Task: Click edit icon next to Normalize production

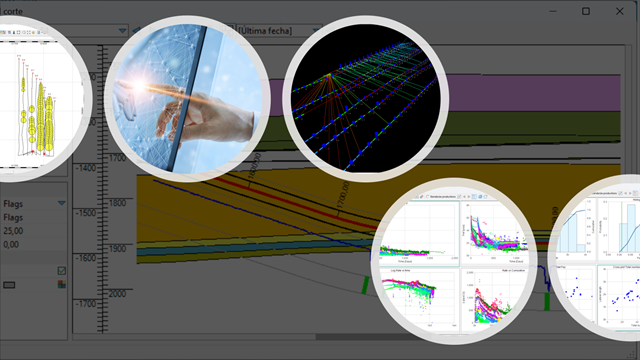Action: click(x=459, y=197)
